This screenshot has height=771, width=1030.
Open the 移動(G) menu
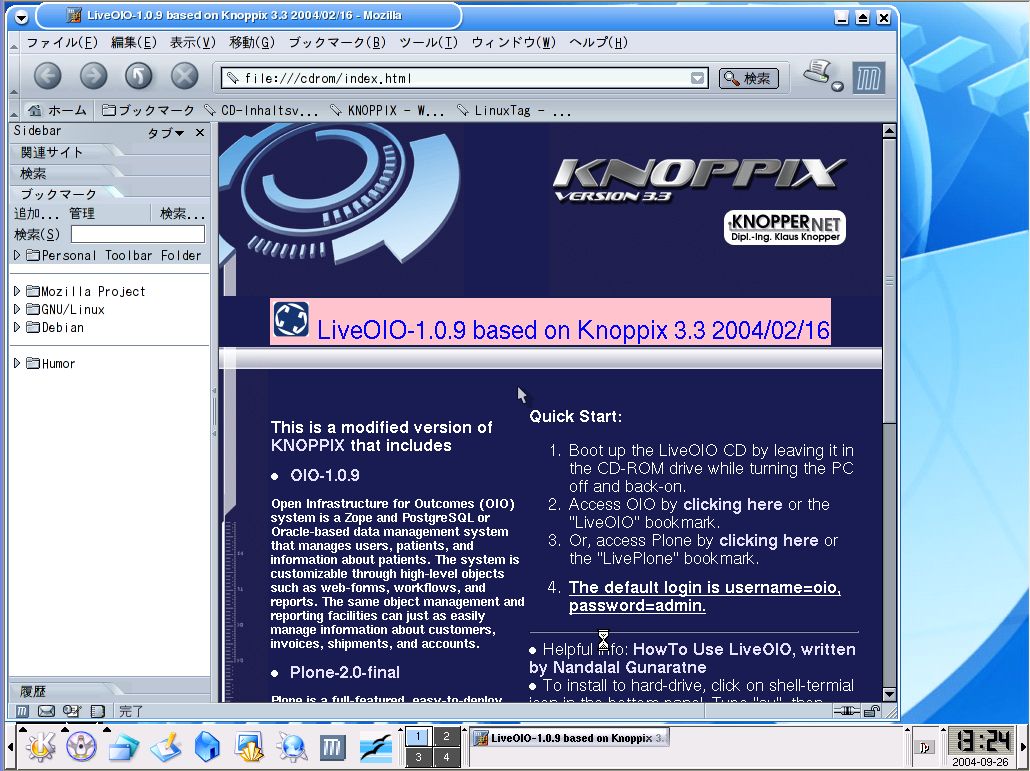pos(252,43)
